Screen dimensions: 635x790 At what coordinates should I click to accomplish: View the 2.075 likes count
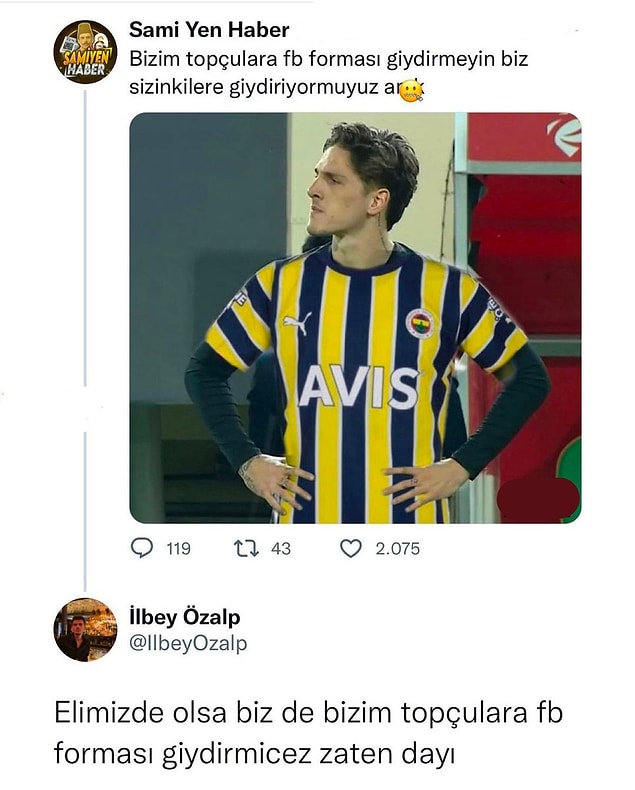point(397,549)
